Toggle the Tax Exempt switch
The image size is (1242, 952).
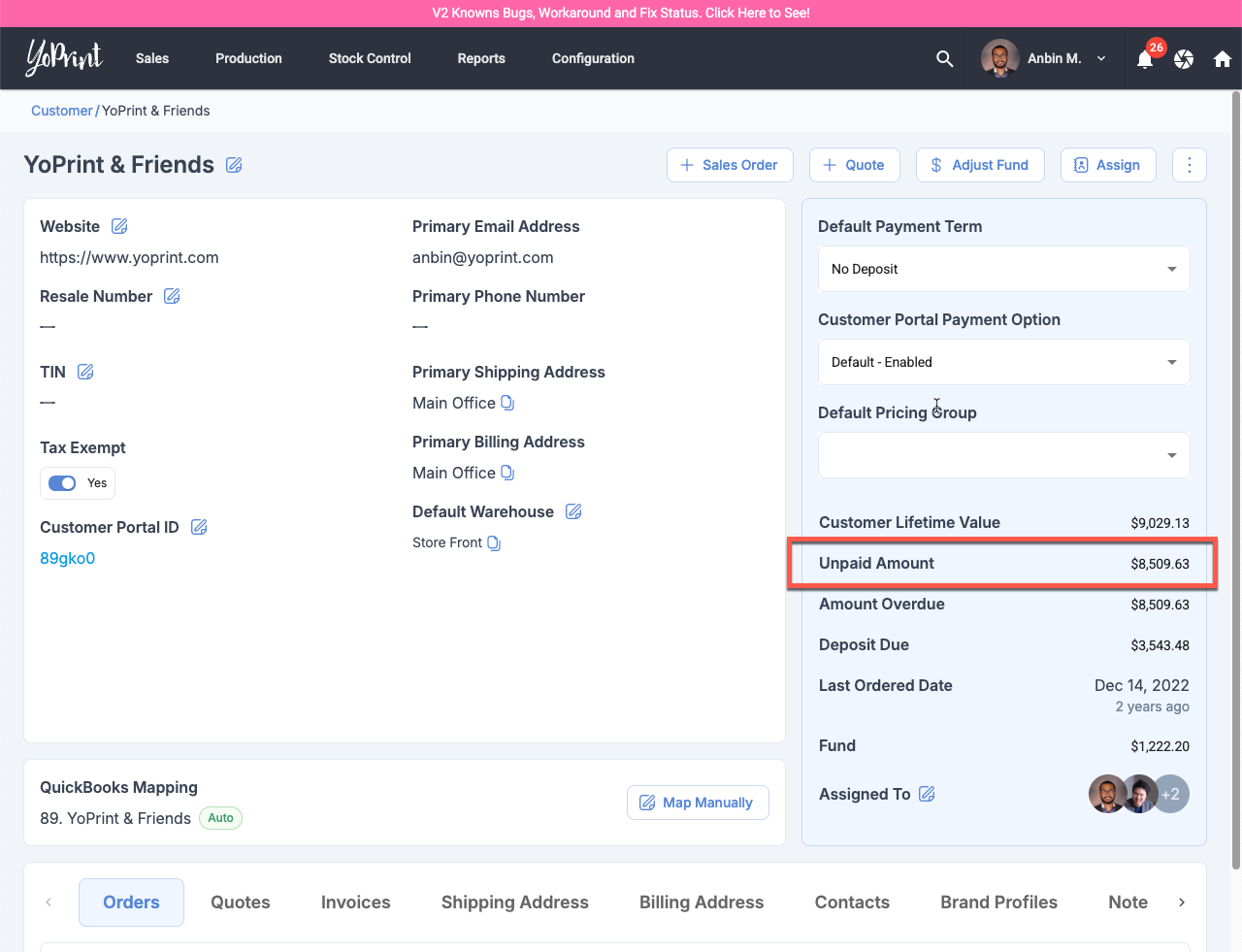[63, 483]
